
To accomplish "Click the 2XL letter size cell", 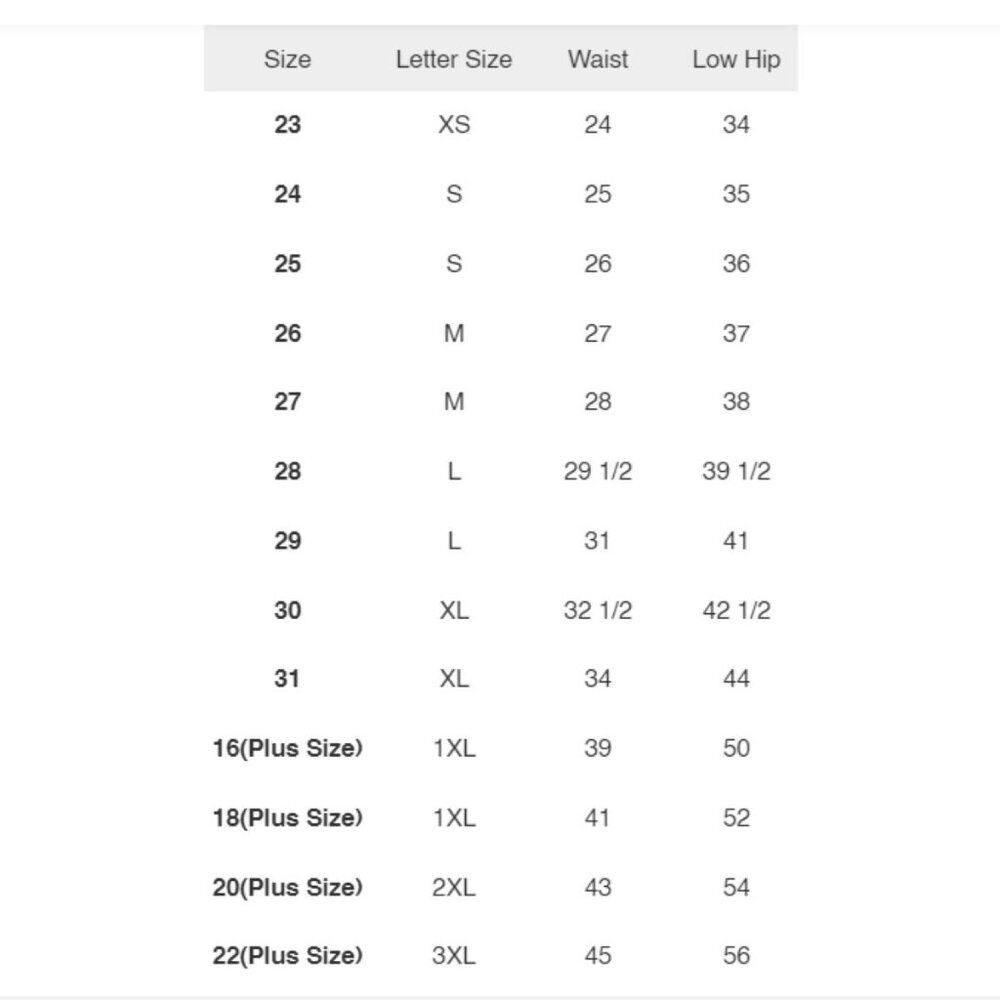I will [453, 887].
